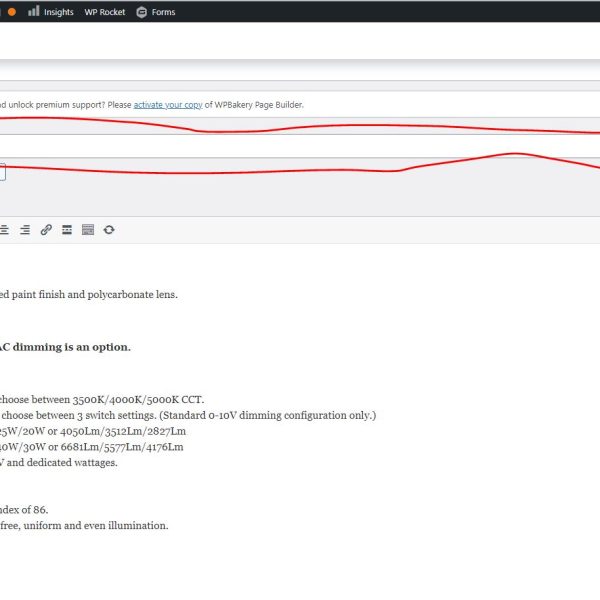The image size is (600, 600).
Task: Click the white input bar below the notice
Action: tap(300, 146)
